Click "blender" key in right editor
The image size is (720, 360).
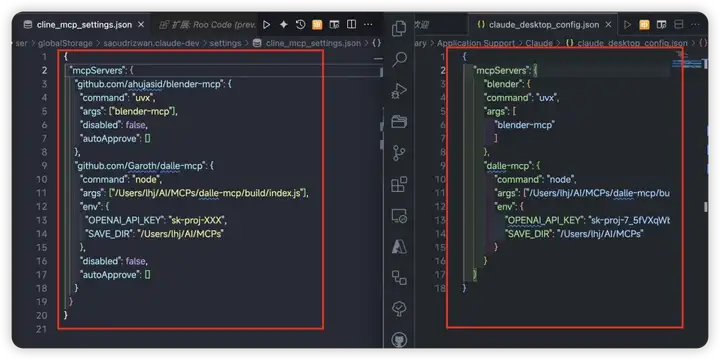[504, 84]
